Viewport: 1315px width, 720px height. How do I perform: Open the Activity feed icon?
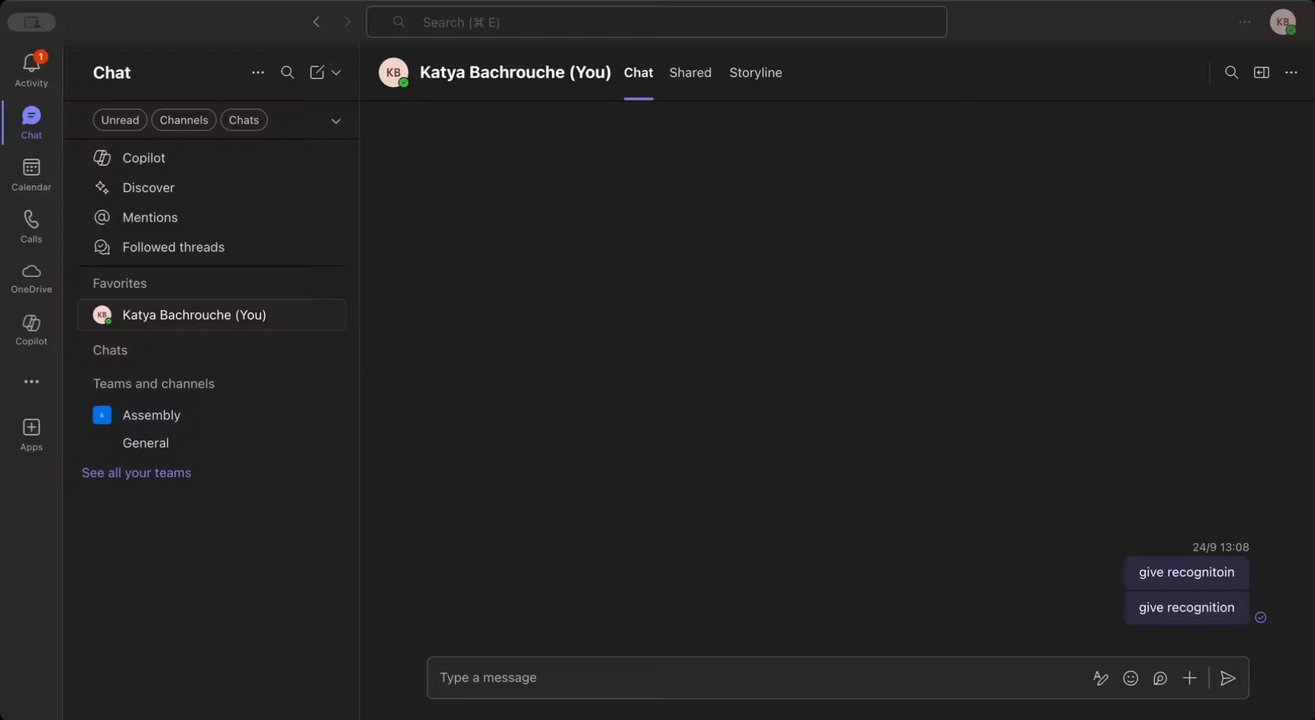click(x=31, y=70)
